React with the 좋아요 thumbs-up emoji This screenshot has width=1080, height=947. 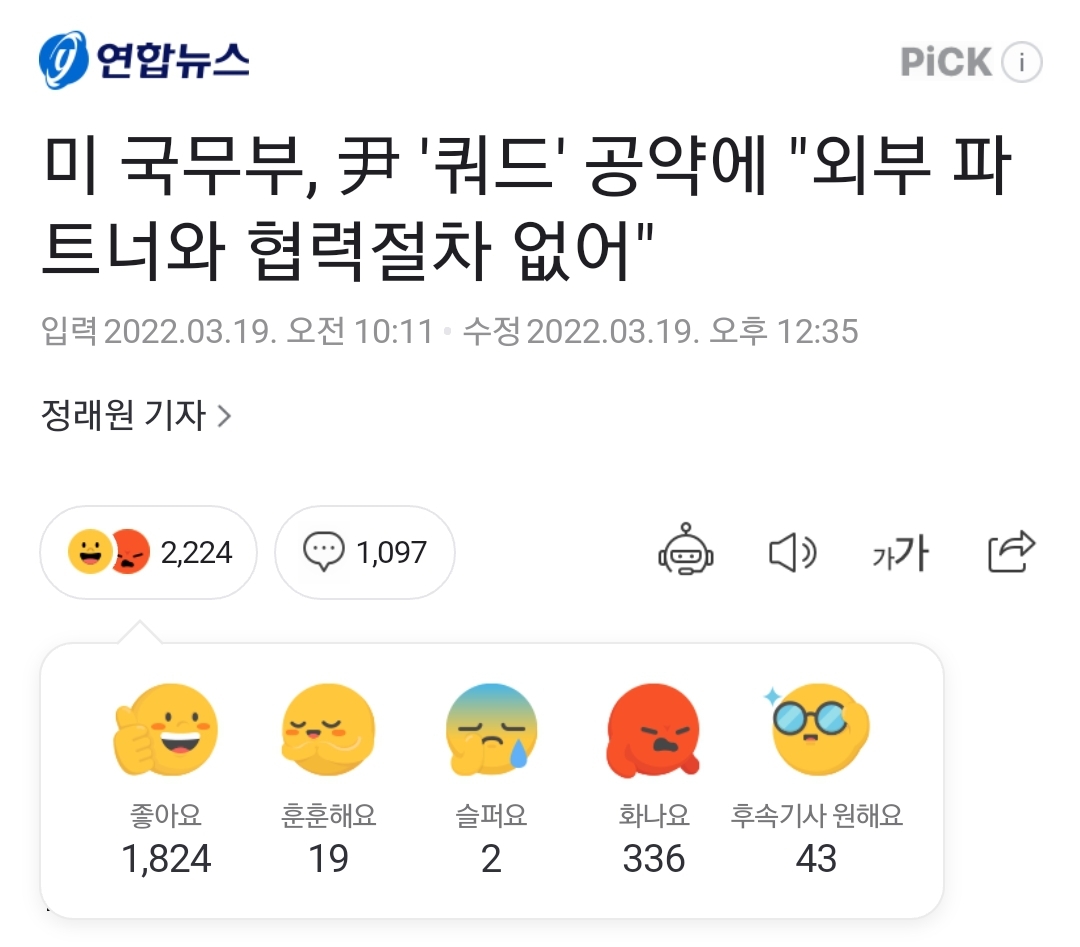click(166, 730)
